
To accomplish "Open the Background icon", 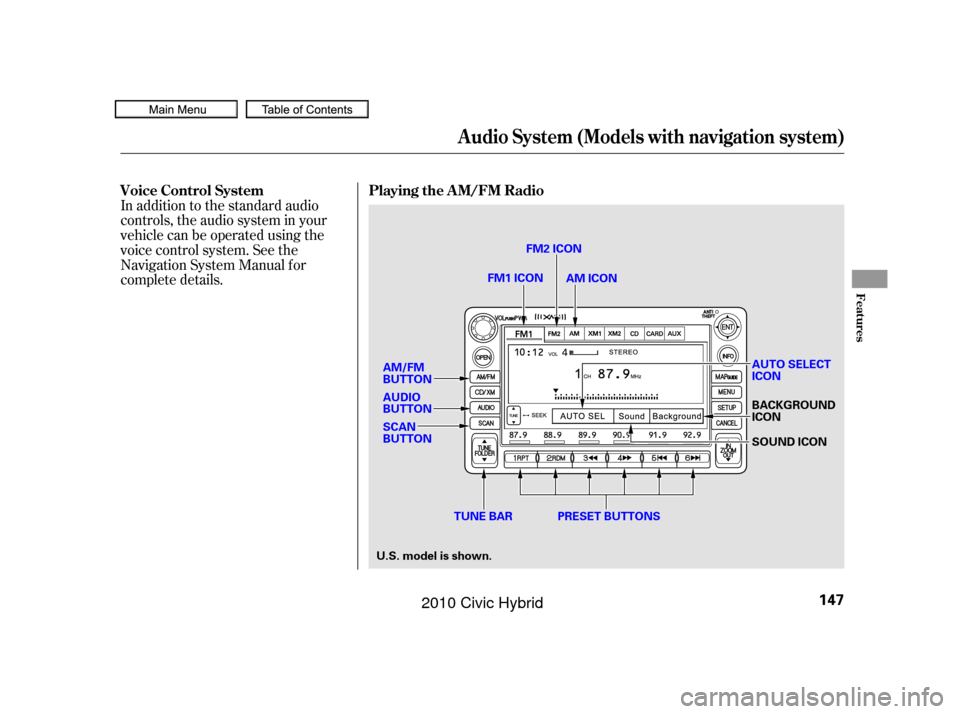I will pyautogui.click(x=677, y=416).
